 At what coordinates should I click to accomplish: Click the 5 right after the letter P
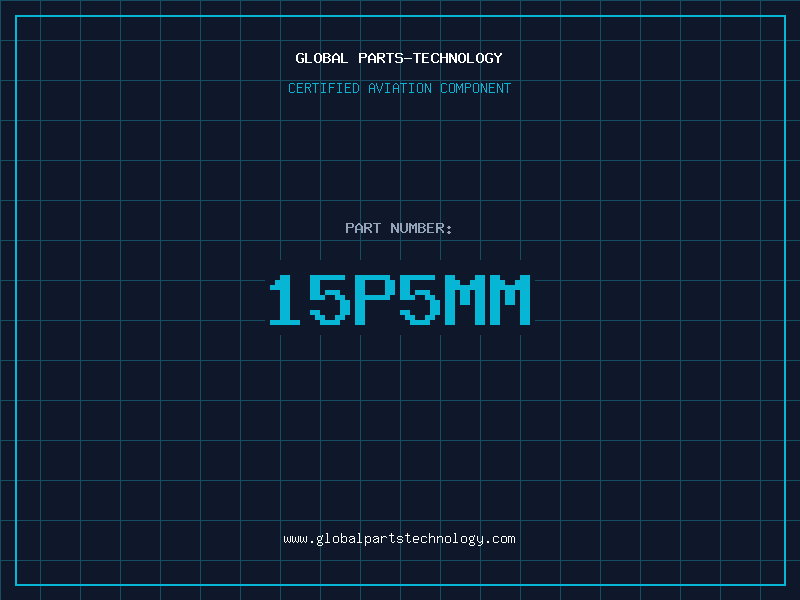pos(420,299)
